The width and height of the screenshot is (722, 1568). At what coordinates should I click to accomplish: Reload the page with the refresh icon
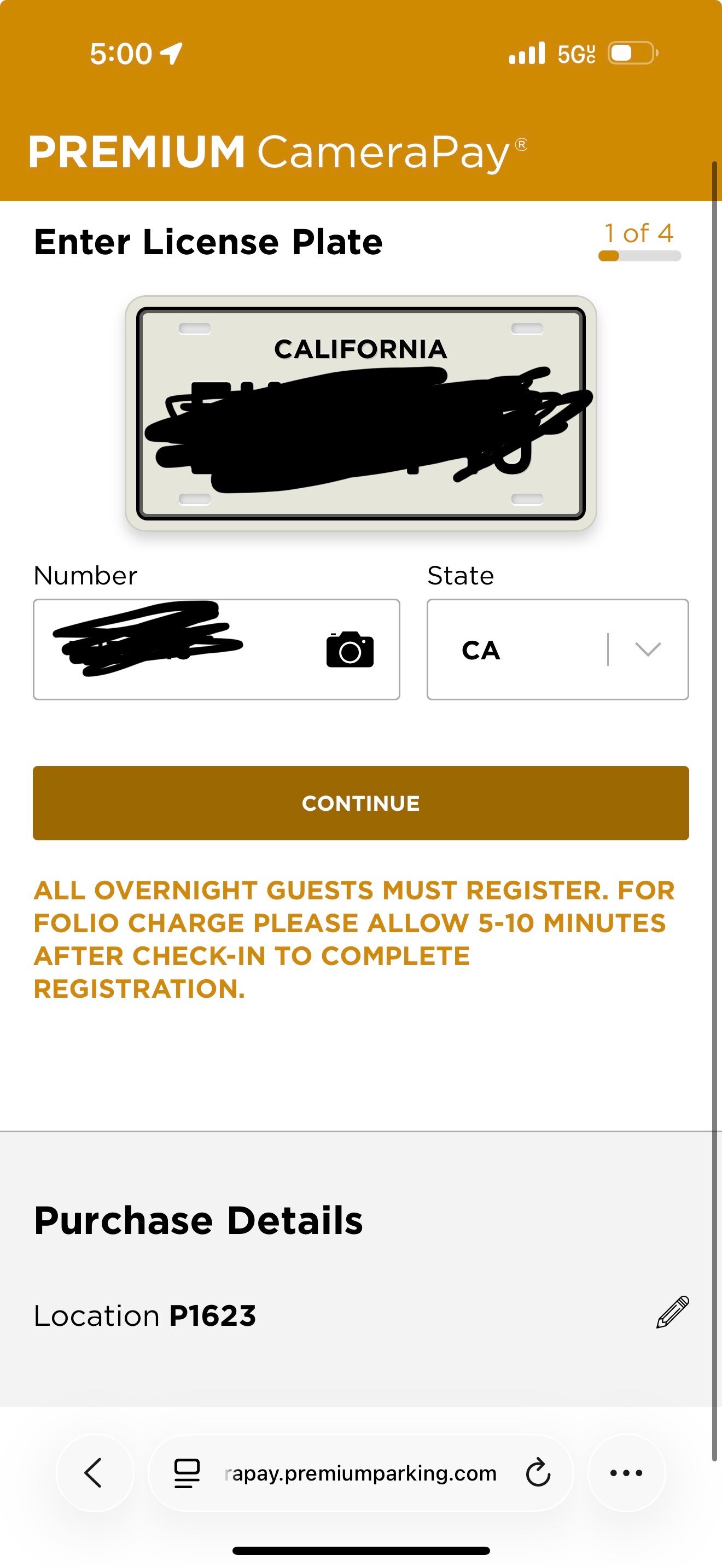(x=538, y=1473)
